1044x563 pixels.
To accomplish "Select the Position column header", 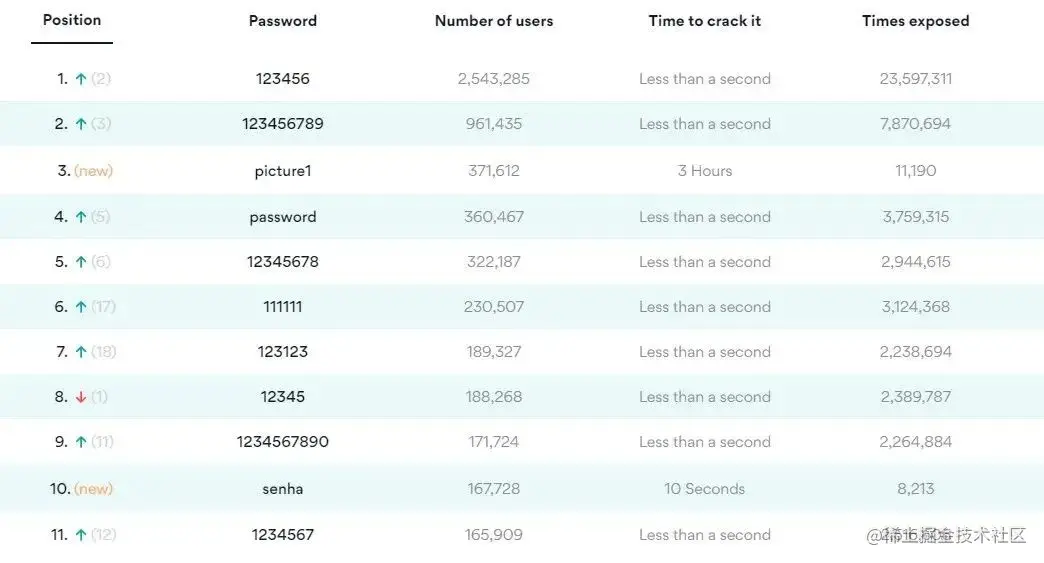I will (72, 20).
